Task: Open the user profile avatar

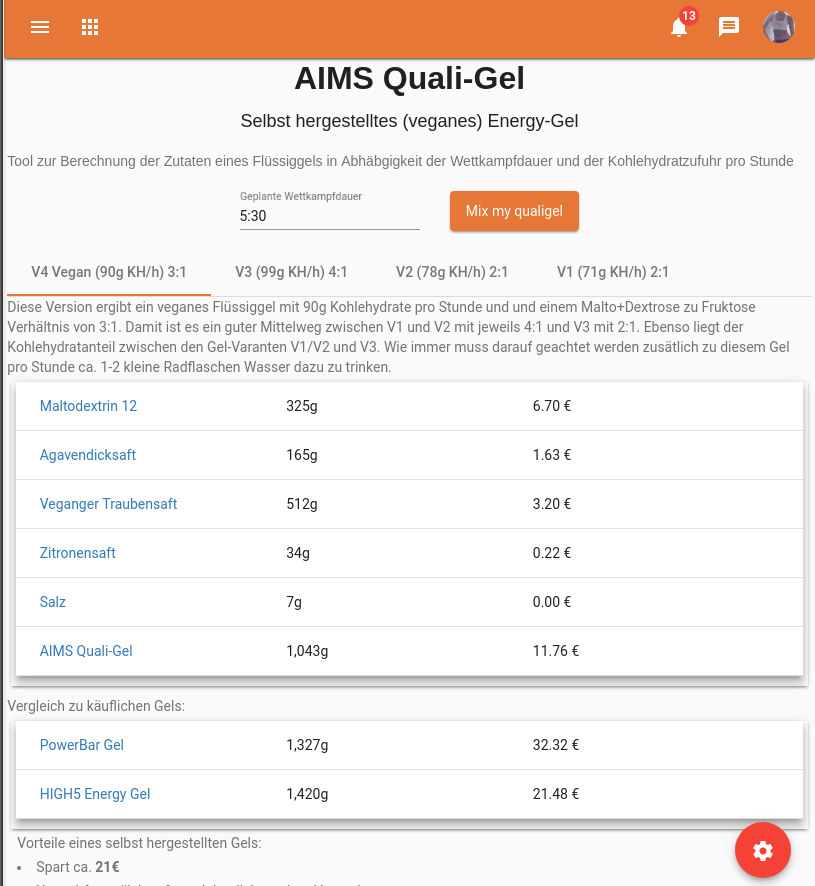Action: click(x=779, y=27)
